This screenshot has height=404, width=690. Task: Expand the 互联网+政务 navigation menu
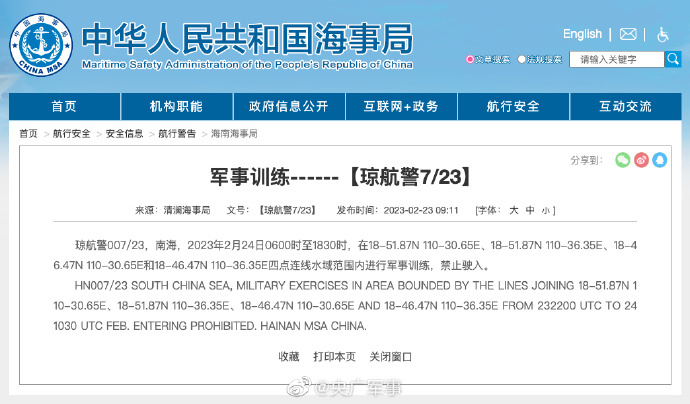pos(400,107)
